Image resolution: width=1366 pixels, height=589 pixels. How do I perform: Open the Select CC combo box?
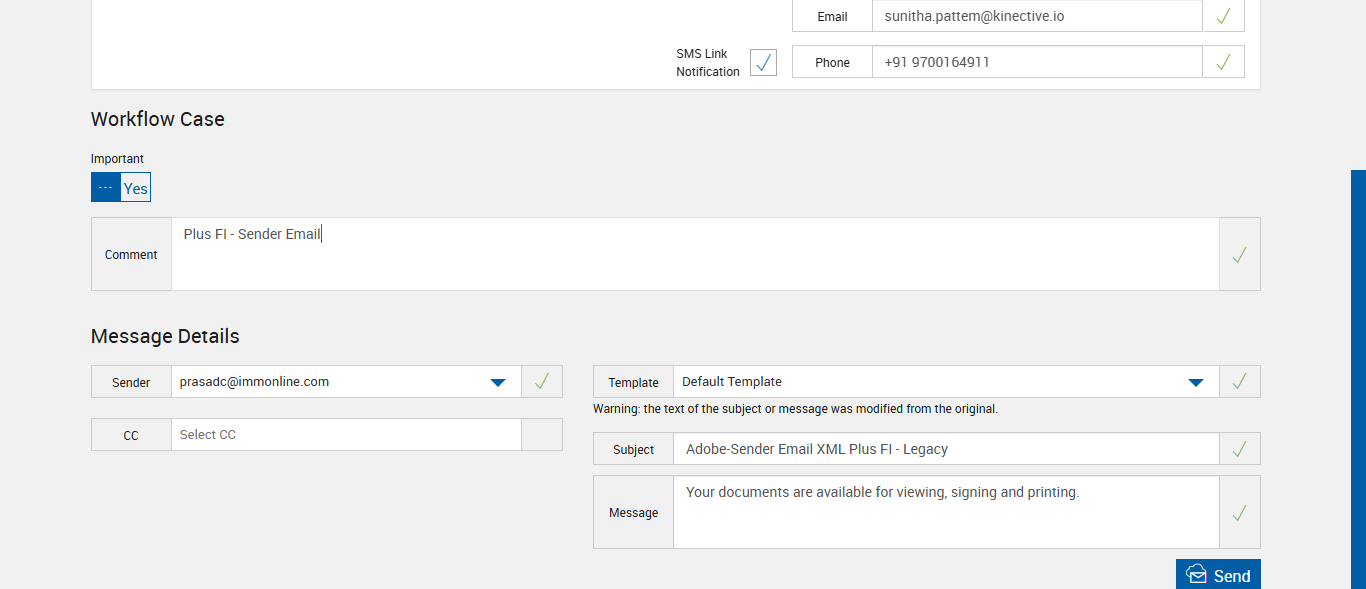point(346,435)
